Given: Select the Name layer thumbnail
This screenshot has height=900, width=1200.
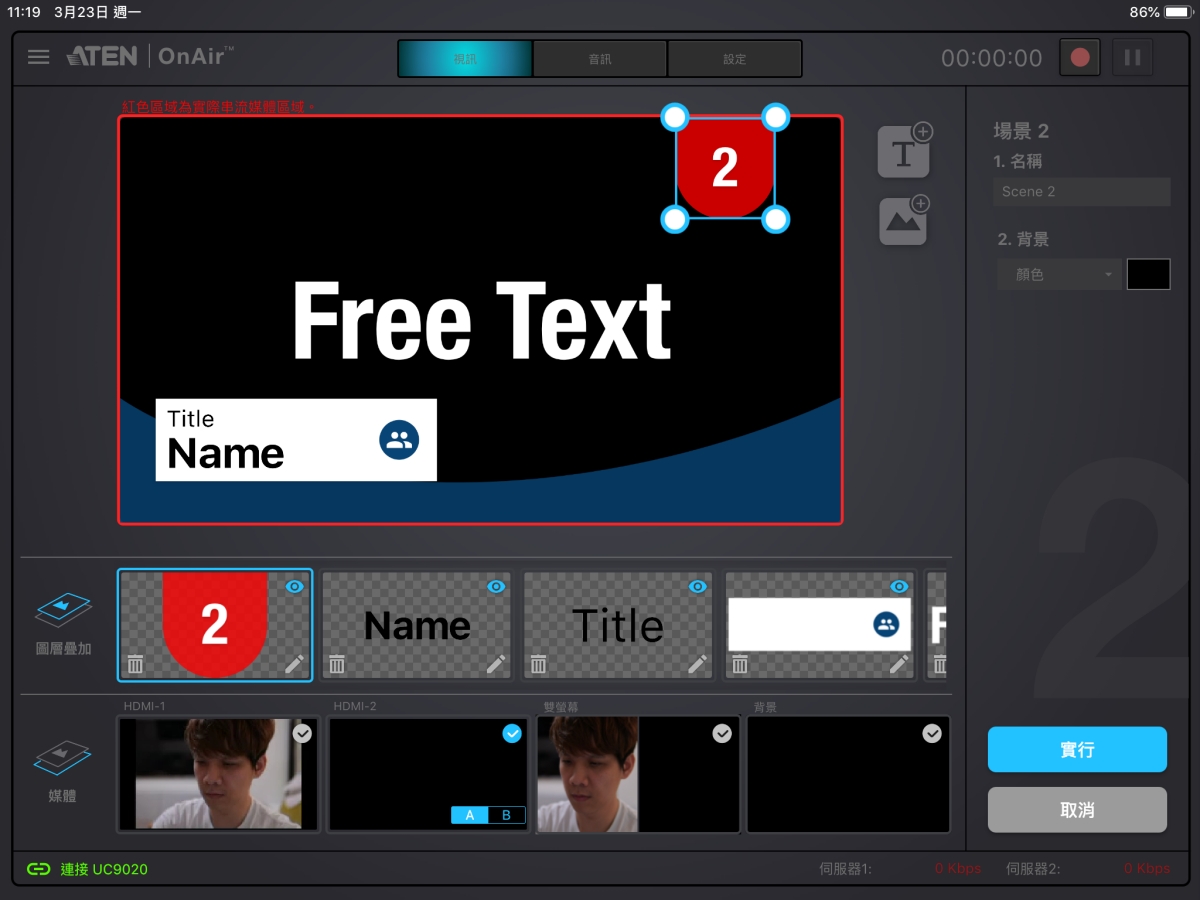Looking at the screenshot, I should pos(417,625).
